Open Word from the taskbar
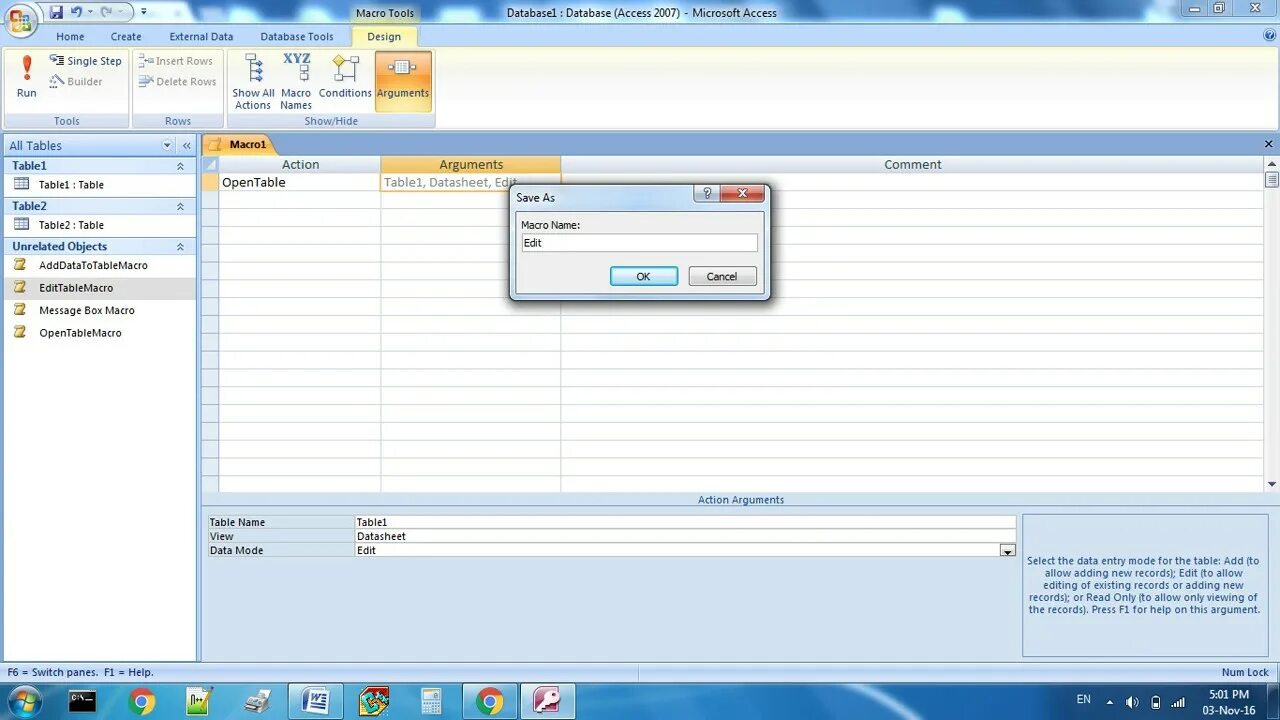The image size is (1280, 720). coord(316,701)
